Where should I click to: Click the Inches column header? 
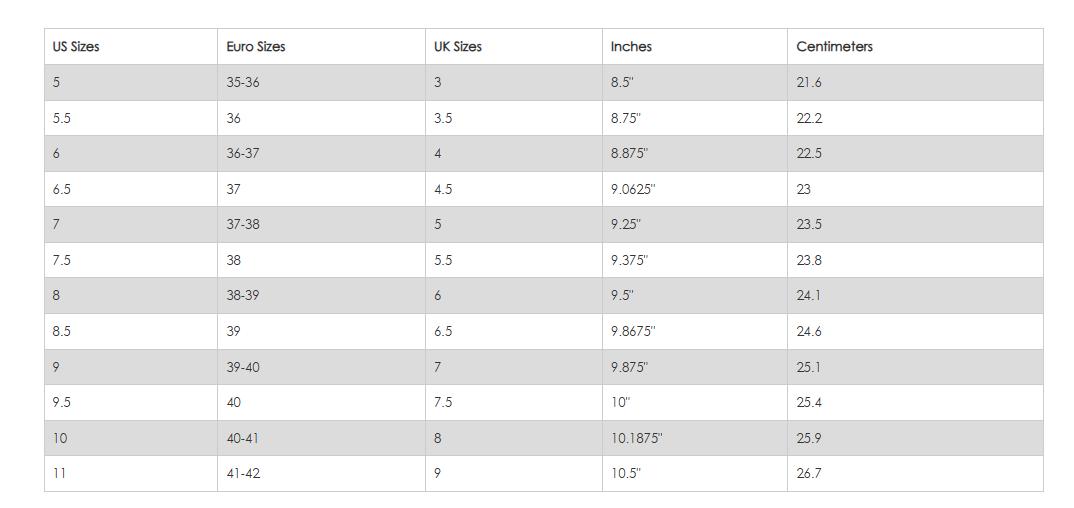631,47
